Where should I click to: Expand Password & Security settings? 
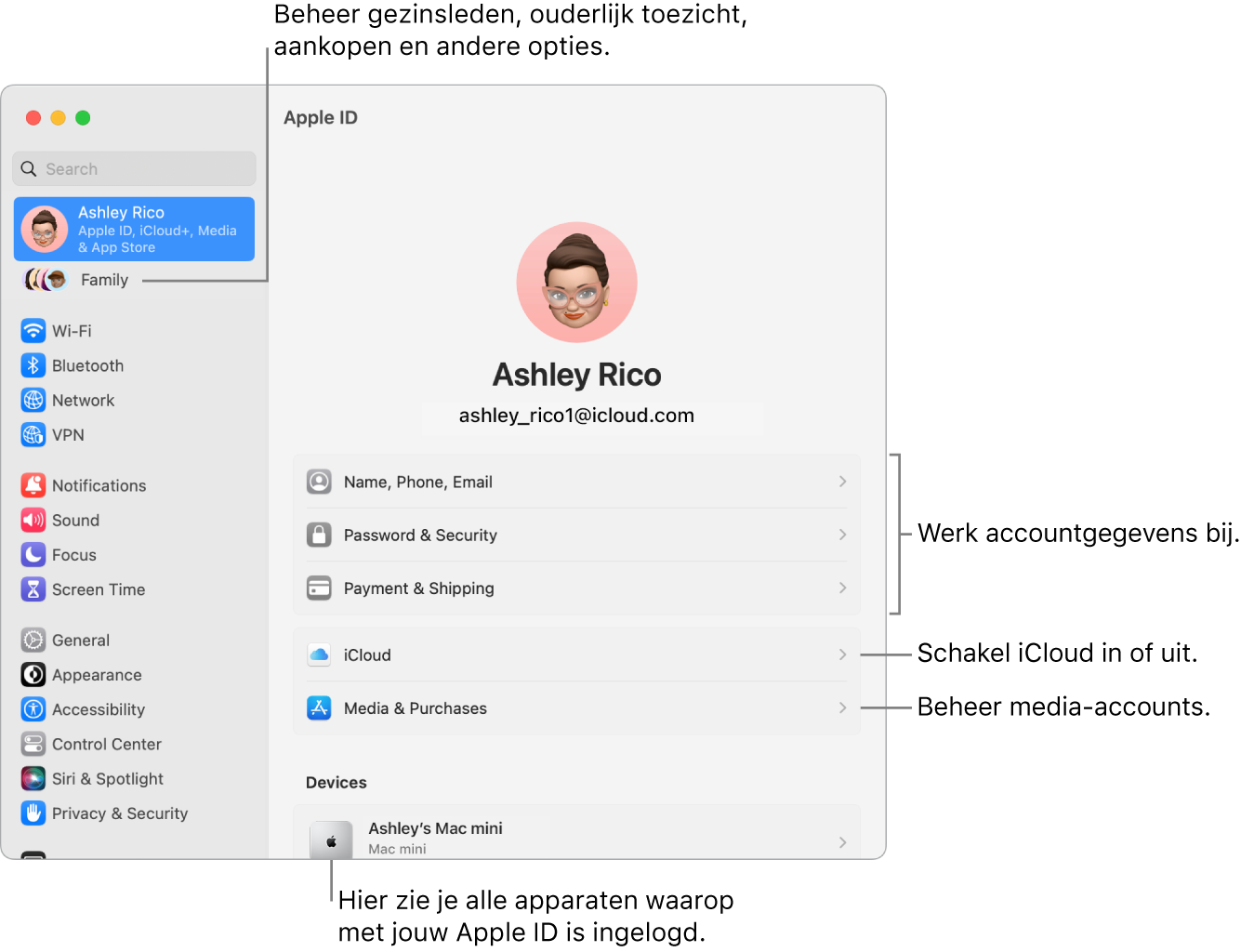(x=576, y=535)
